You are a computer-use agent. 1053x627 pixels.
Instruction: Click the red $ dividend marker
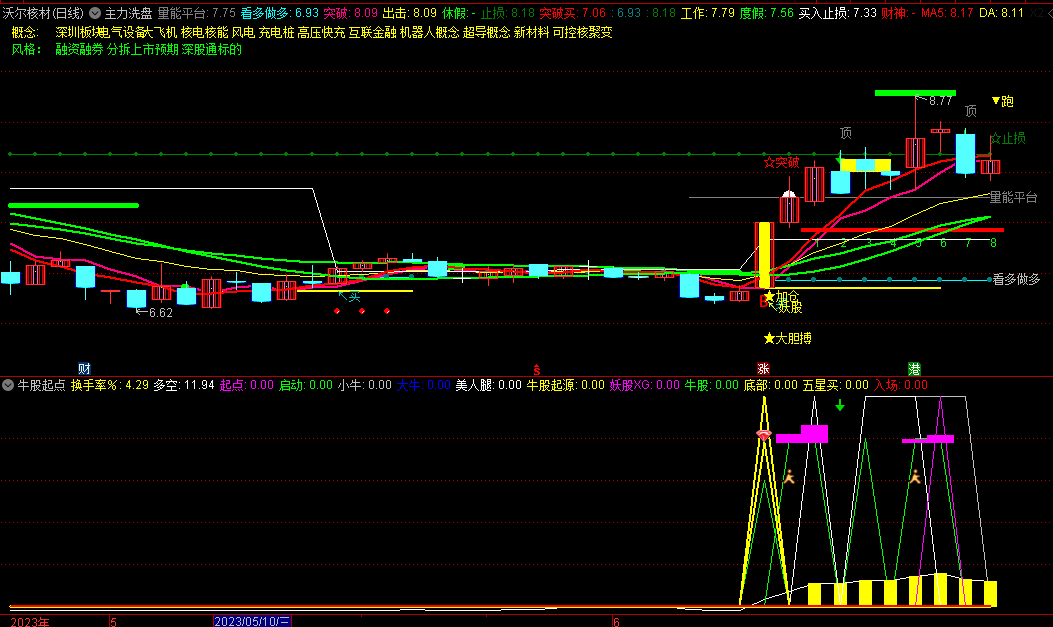coord(537,370)
